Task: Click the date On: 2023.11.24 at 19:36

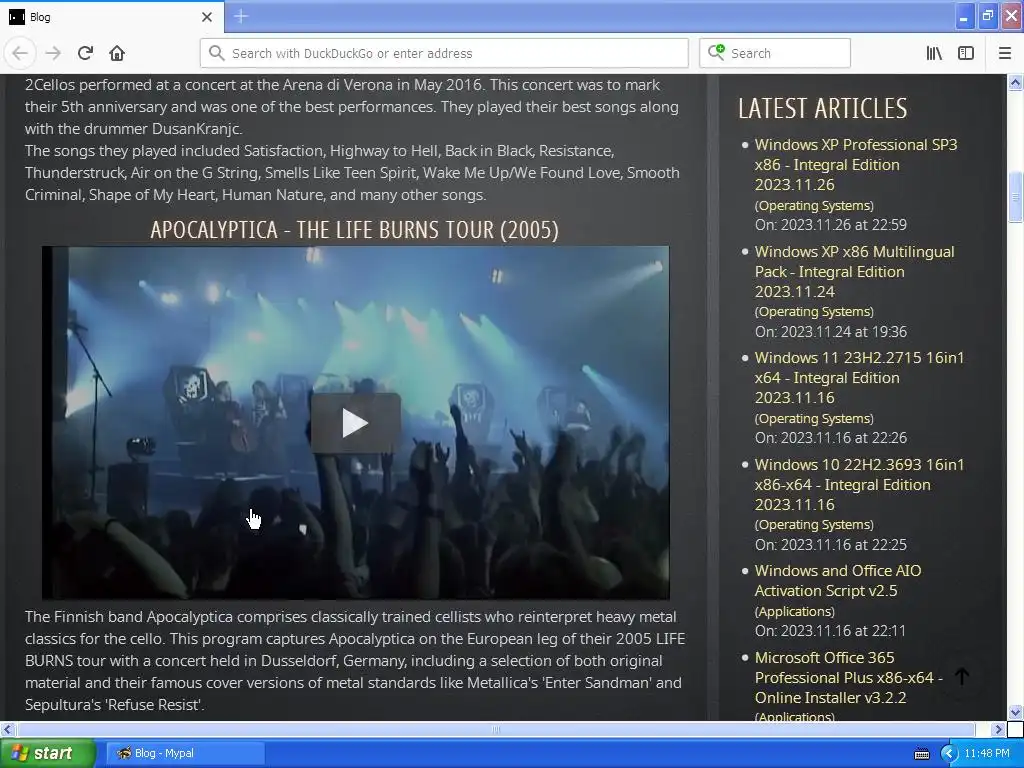Action: click(831, 332)
